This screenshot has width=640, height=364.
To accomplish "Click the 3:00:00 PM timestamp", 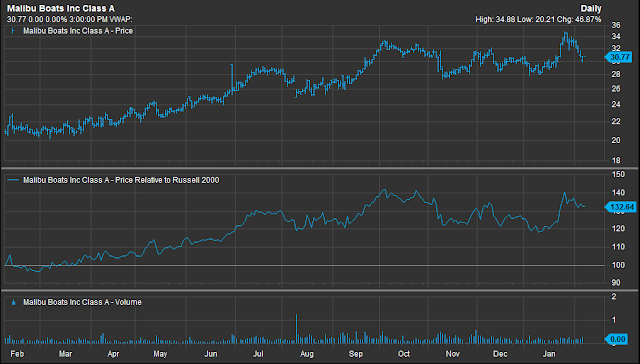I will pyautogui.click(x=89, y=19).
